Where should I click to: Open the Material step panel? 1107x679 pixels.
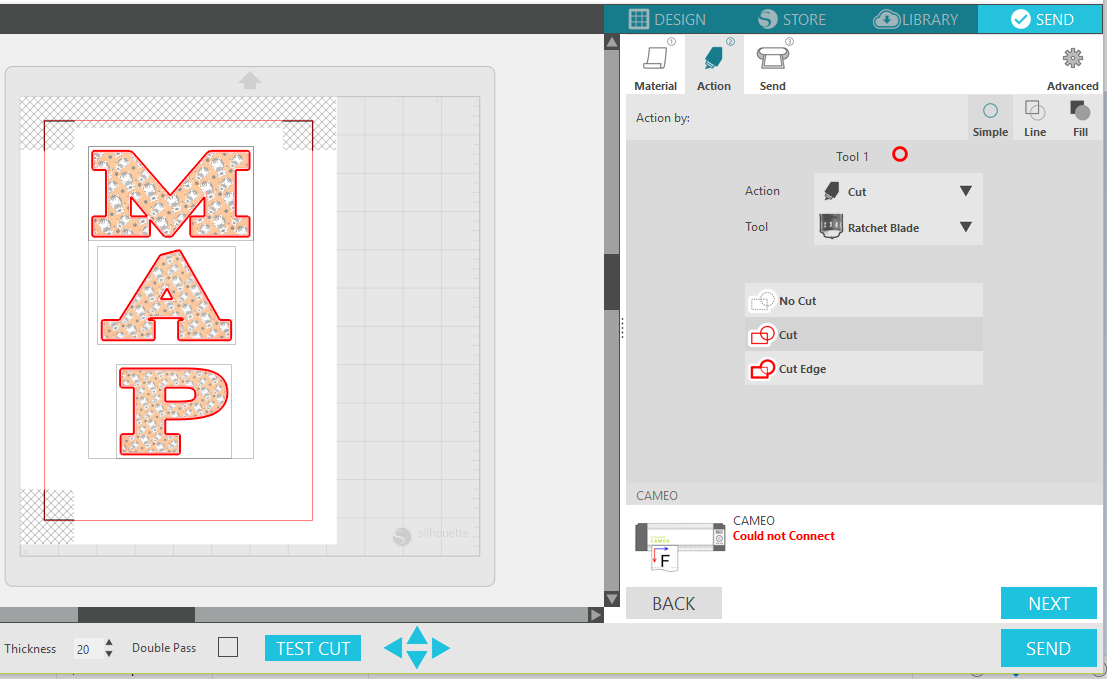click(655, 64)
